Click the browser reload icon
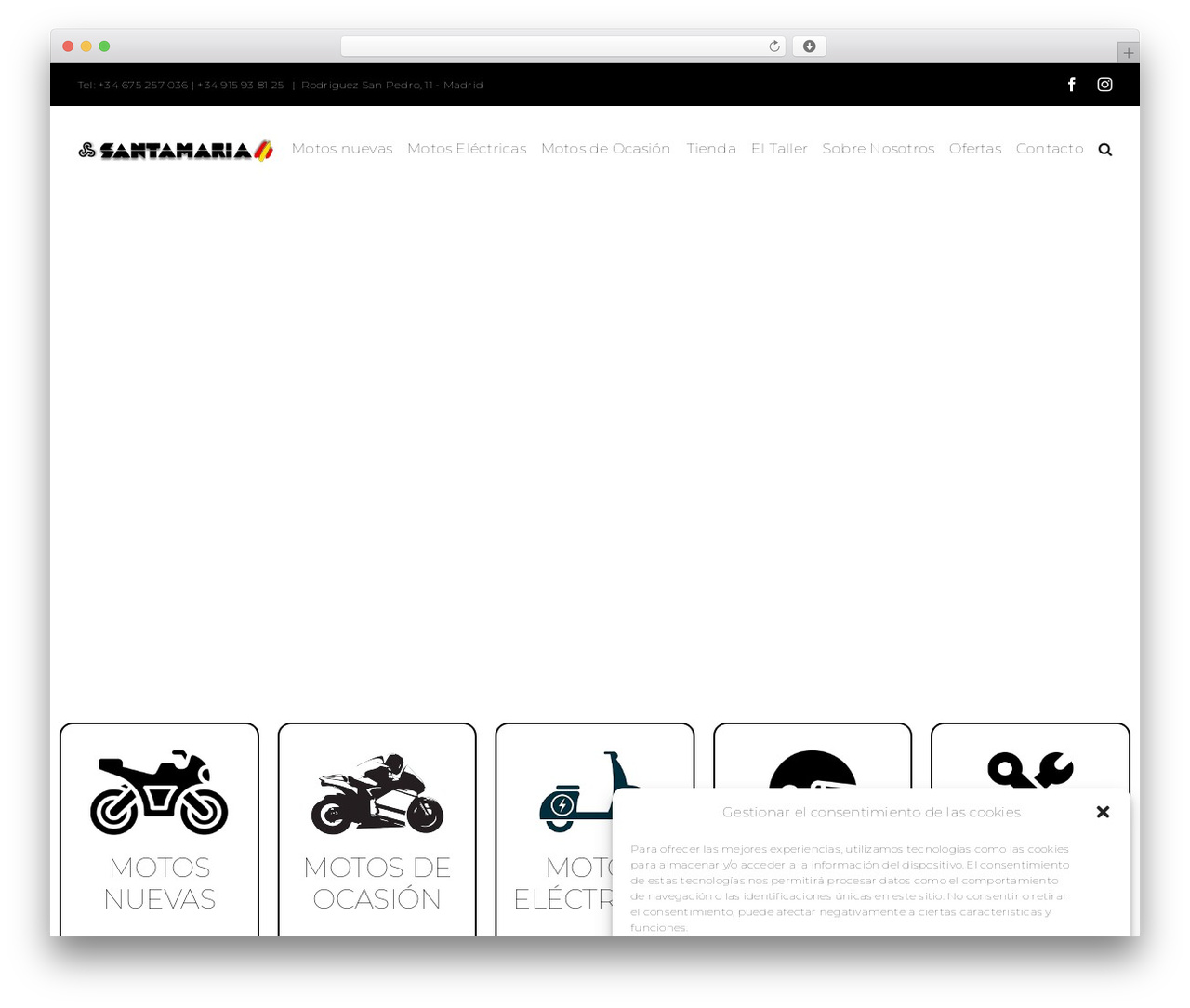This screenshot has height=1008, width=1190. (773, 46)
